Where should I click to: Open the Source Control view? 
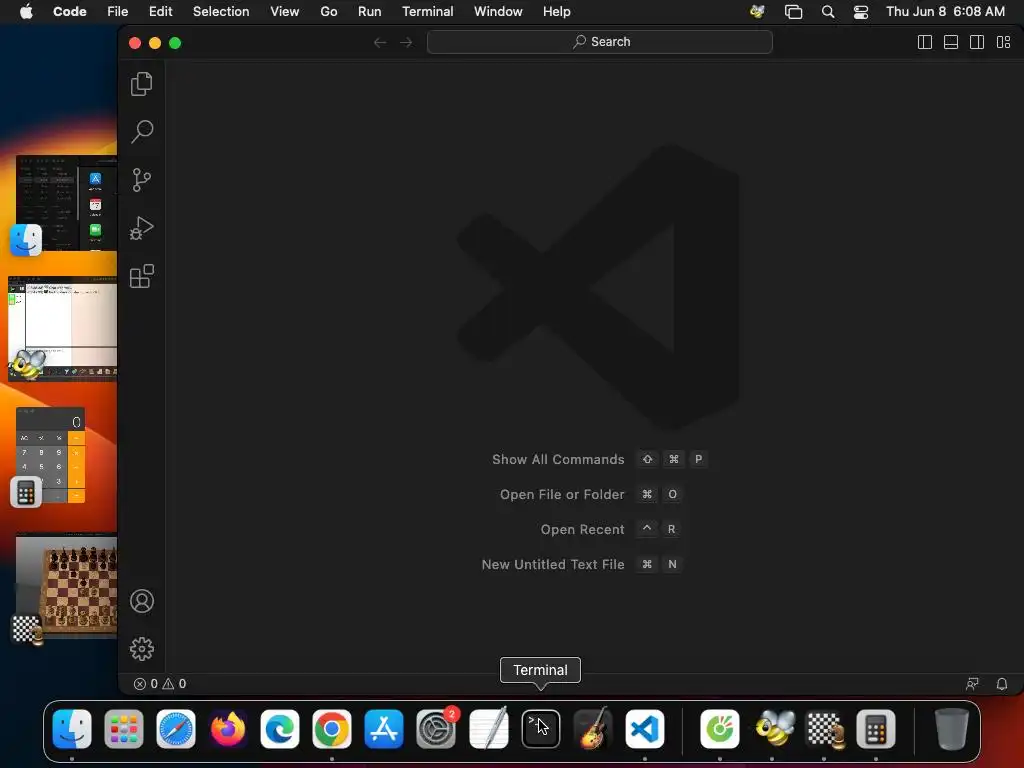pyautogui.click(x=142, y=180)
